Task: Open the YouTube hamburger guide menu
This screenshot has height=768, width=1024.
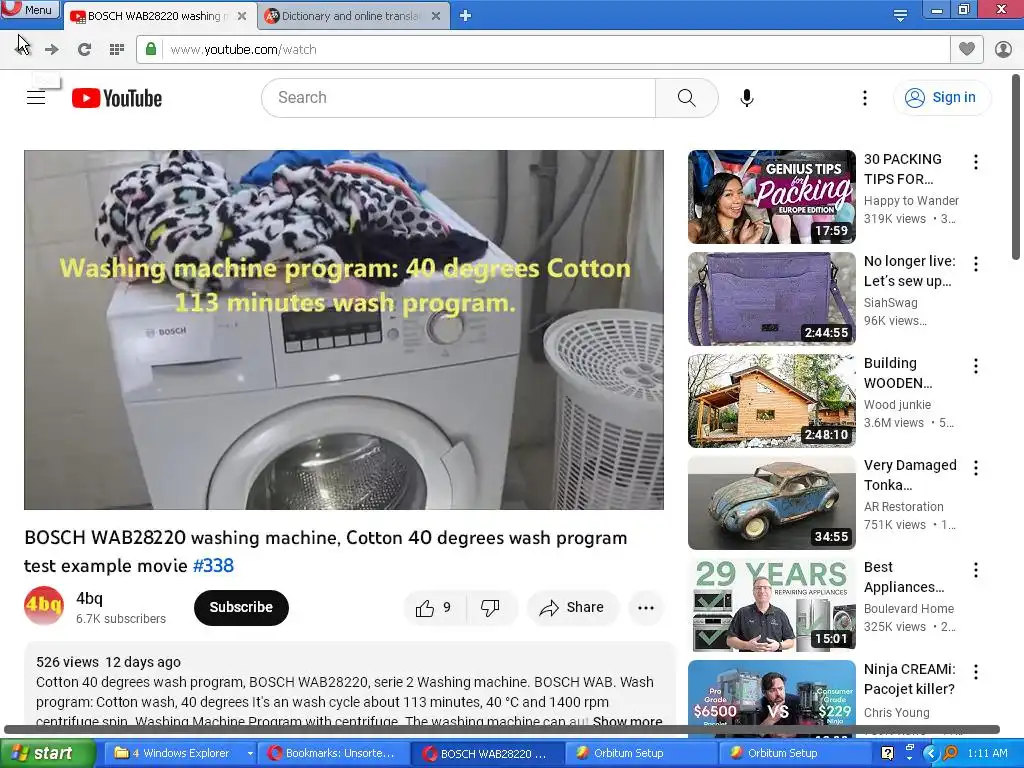Action: point(36,98)
